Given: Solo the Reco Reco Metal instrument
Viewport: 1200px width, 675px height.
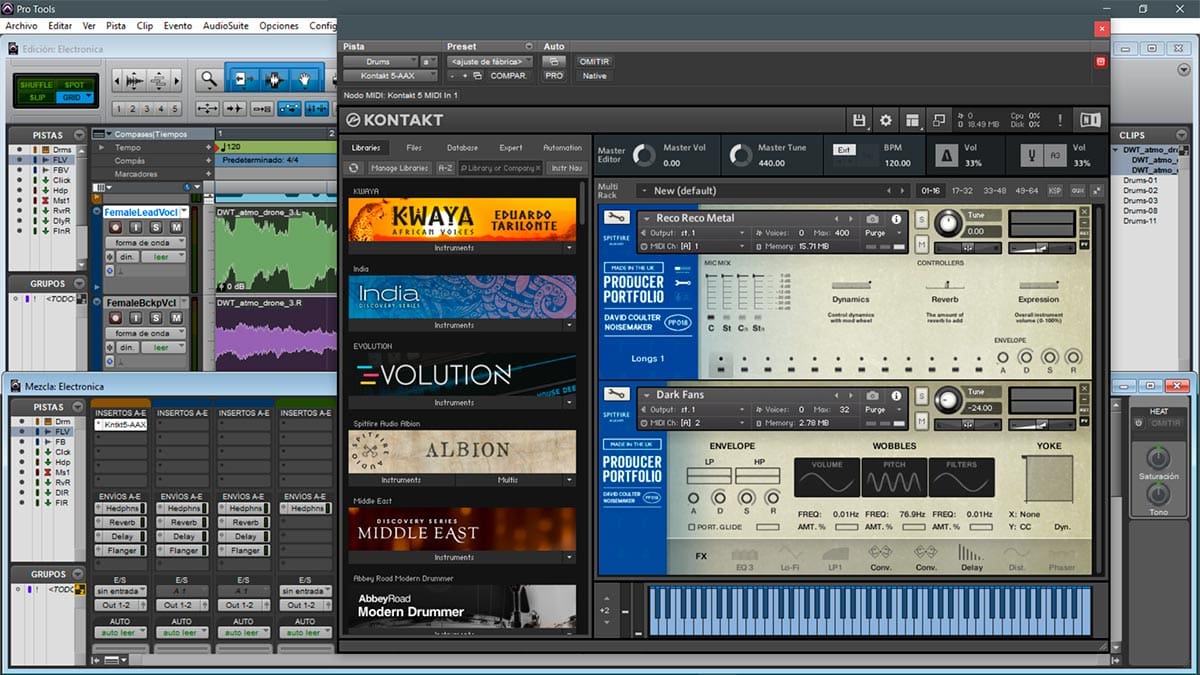Looking at the screenshot, I should point(921,220).
